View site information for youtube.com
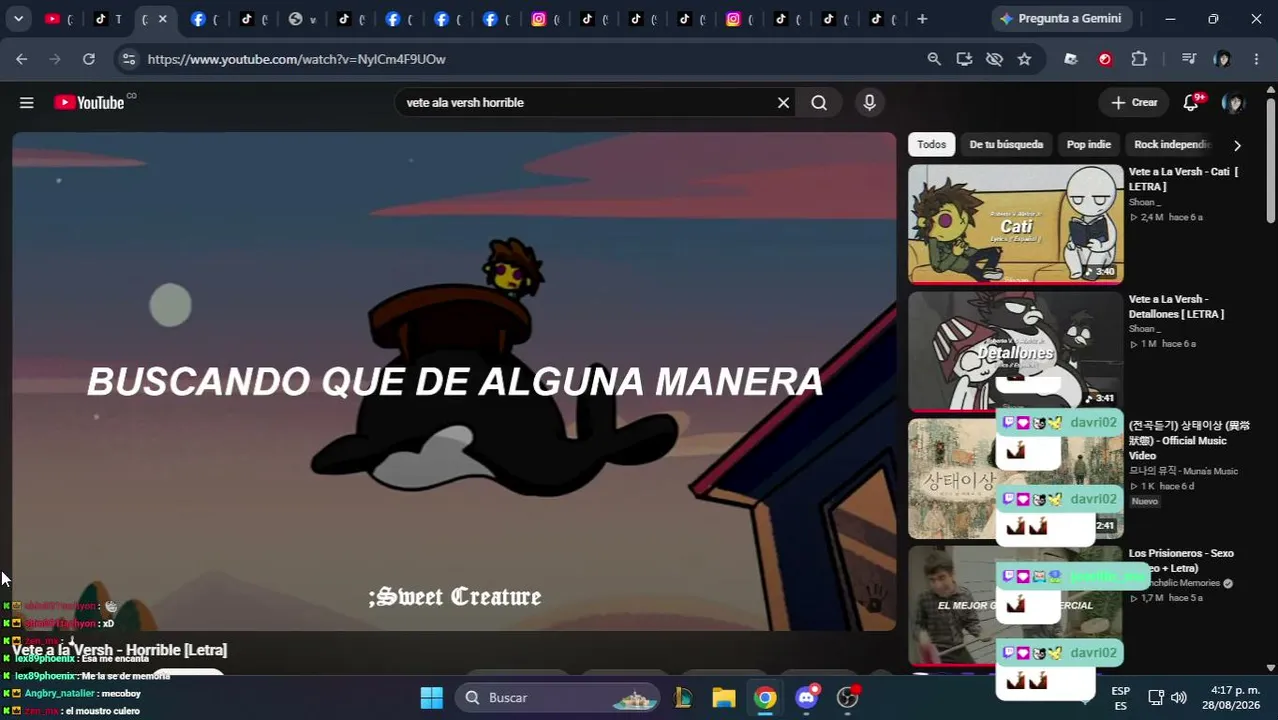The height and width of the screenshot is (720, 1278). click(x=128, y=59)
